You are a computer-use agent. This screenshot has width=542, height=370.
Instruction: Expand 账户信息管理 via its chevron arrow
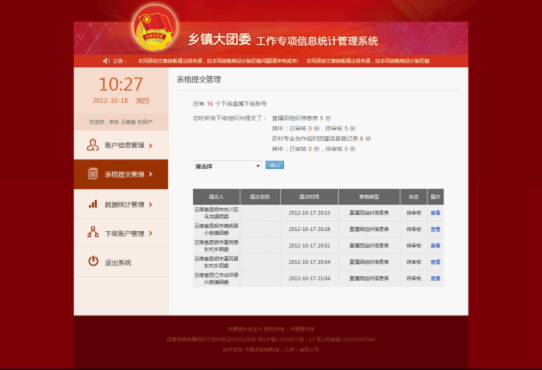click(x=150, y=146)
